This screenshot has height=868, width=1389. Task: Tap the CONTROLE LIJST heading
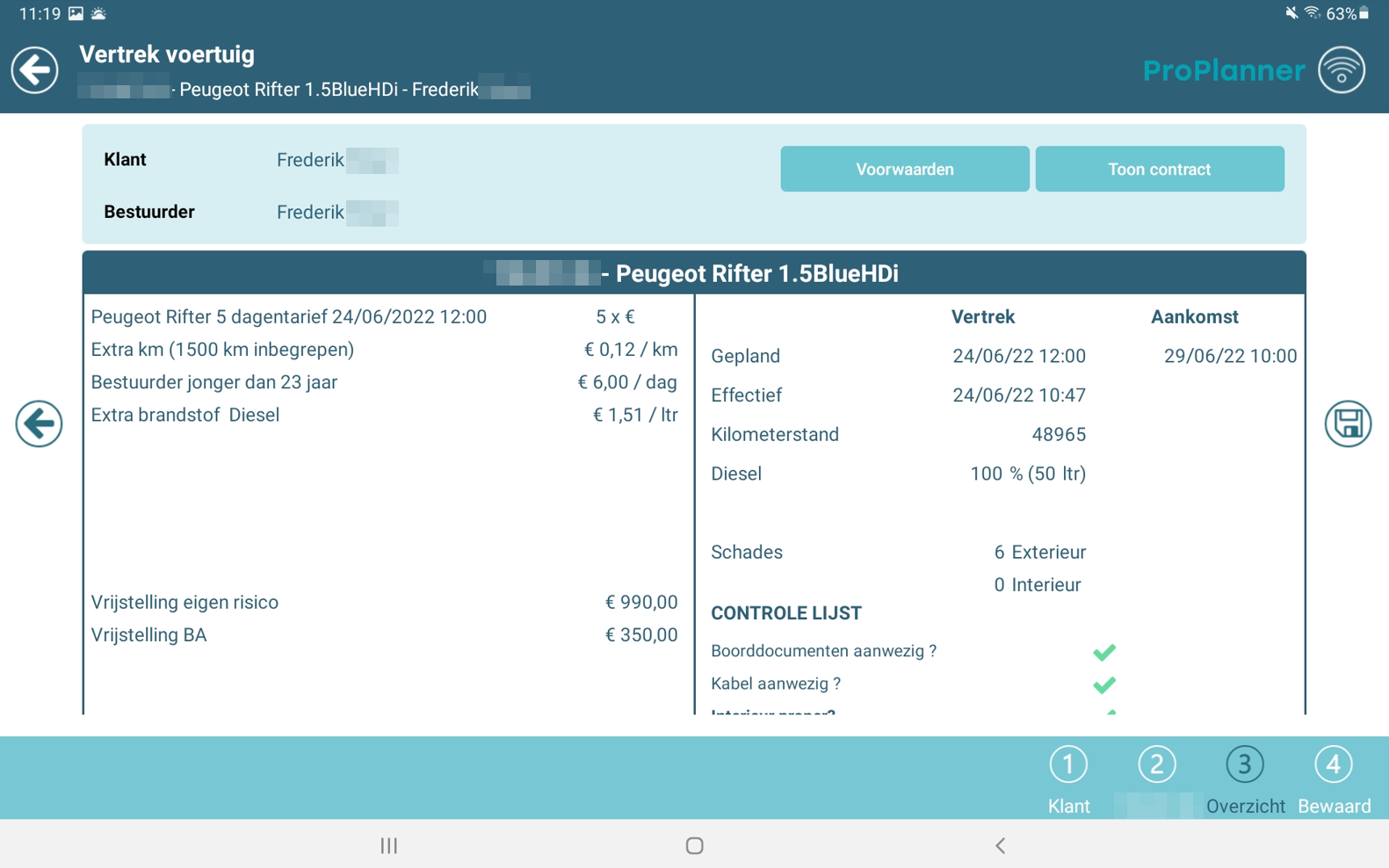tap(786, 613)
